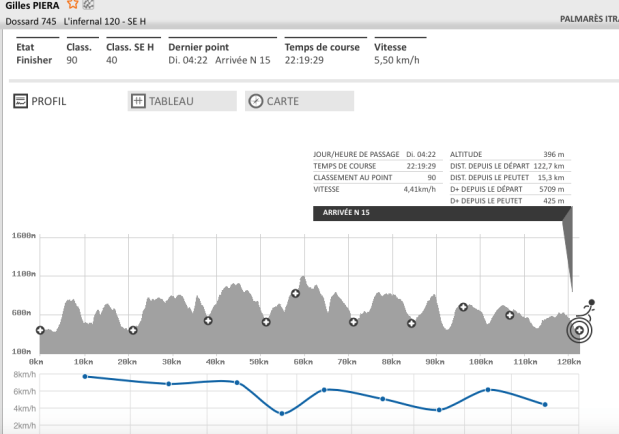Click the favorite star next to Gilles PIERA
This screenshot has width=619, height=434.
tap(72, 5)
